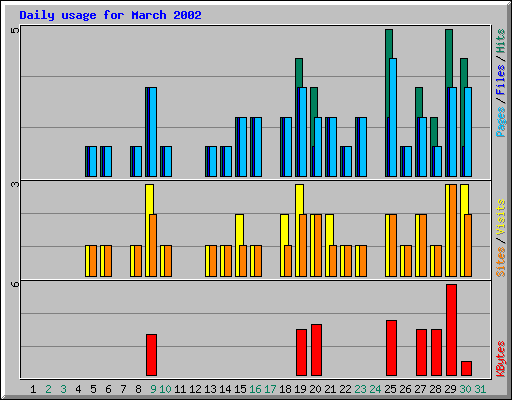
Task: Click the cyan Pages bar for day 9
Action: [x=153, y=132]
